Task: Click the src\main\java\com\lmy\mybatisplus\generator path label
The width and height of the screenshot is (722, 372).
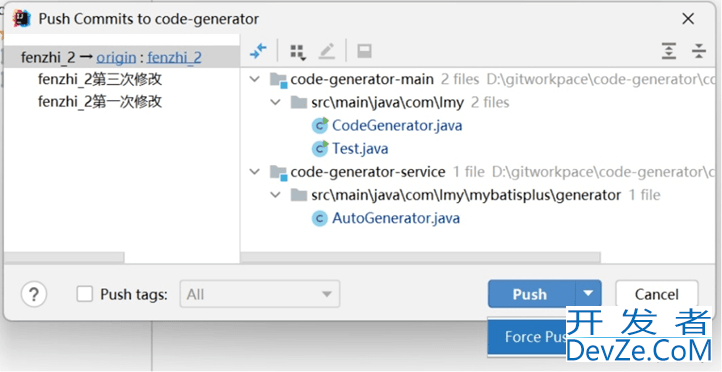Action: [x=466, y=195]
